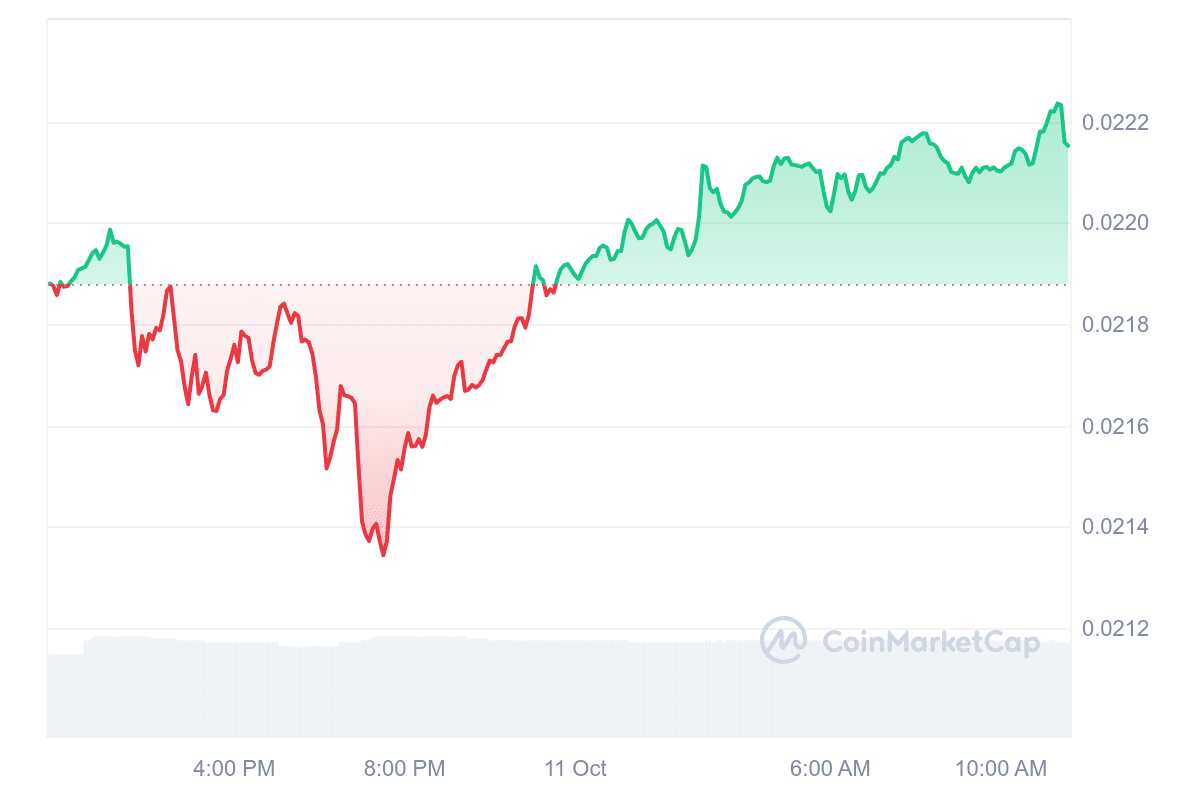
Task: Click the CoinMarketCap logo icon watermark
Action: pyautogui.click(x=783, y=640)
